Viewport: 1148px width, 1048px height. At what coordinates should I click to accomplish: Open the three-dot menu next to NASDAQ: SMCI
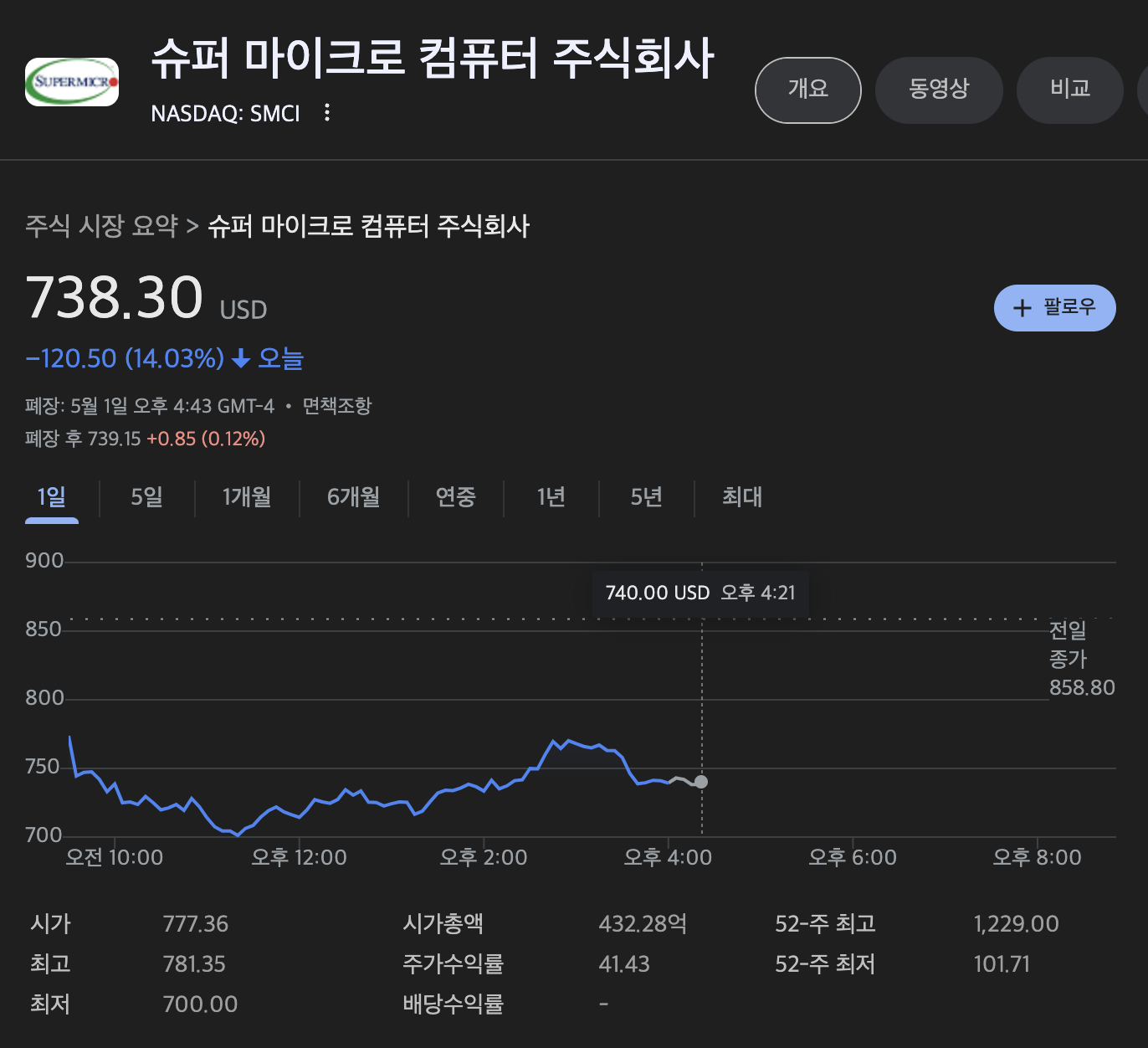point(327,112)
